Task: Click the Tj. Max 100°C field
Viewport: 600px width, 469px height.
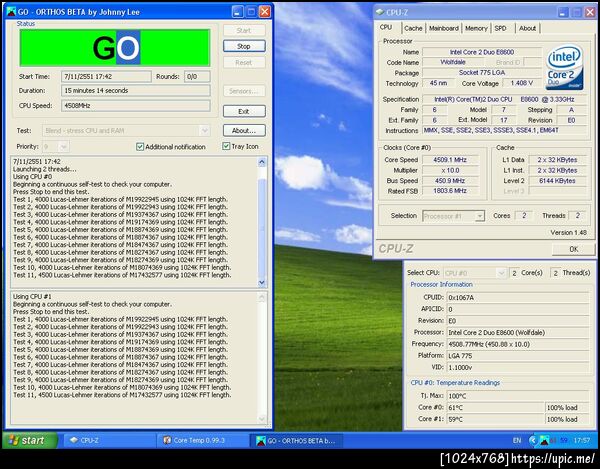Action: pos(518,396)
